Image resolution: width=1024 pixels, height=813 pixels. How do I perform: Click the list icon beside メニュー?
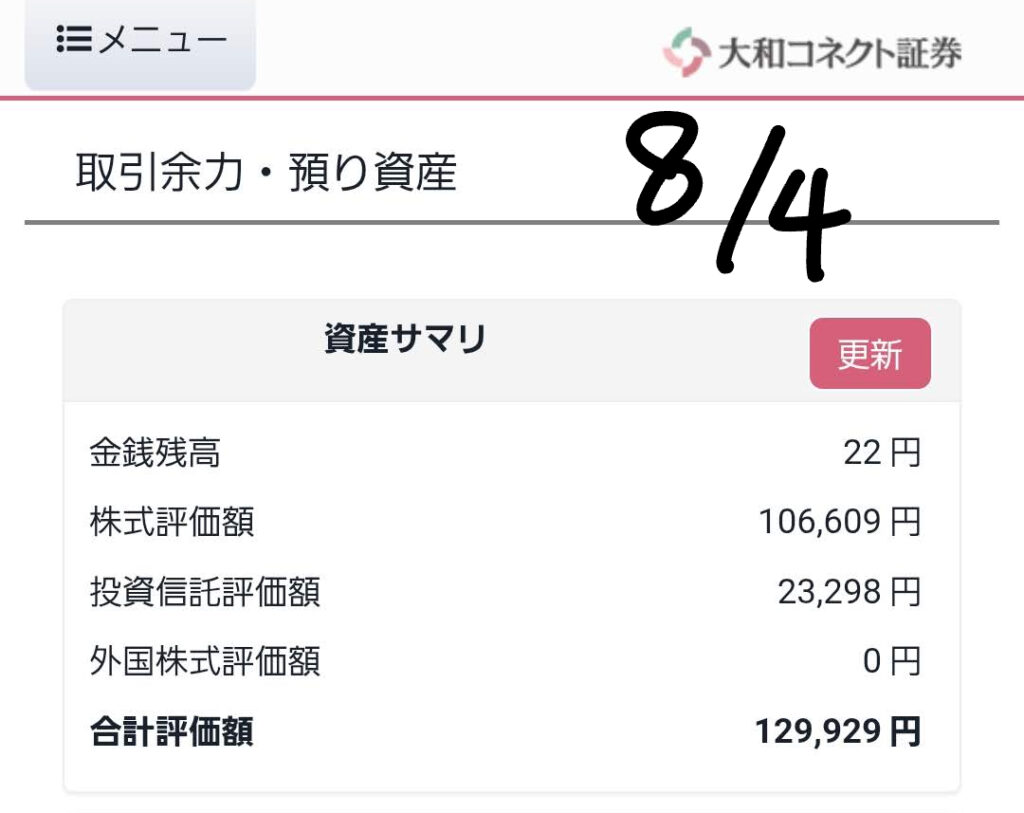tap(73, 39)
